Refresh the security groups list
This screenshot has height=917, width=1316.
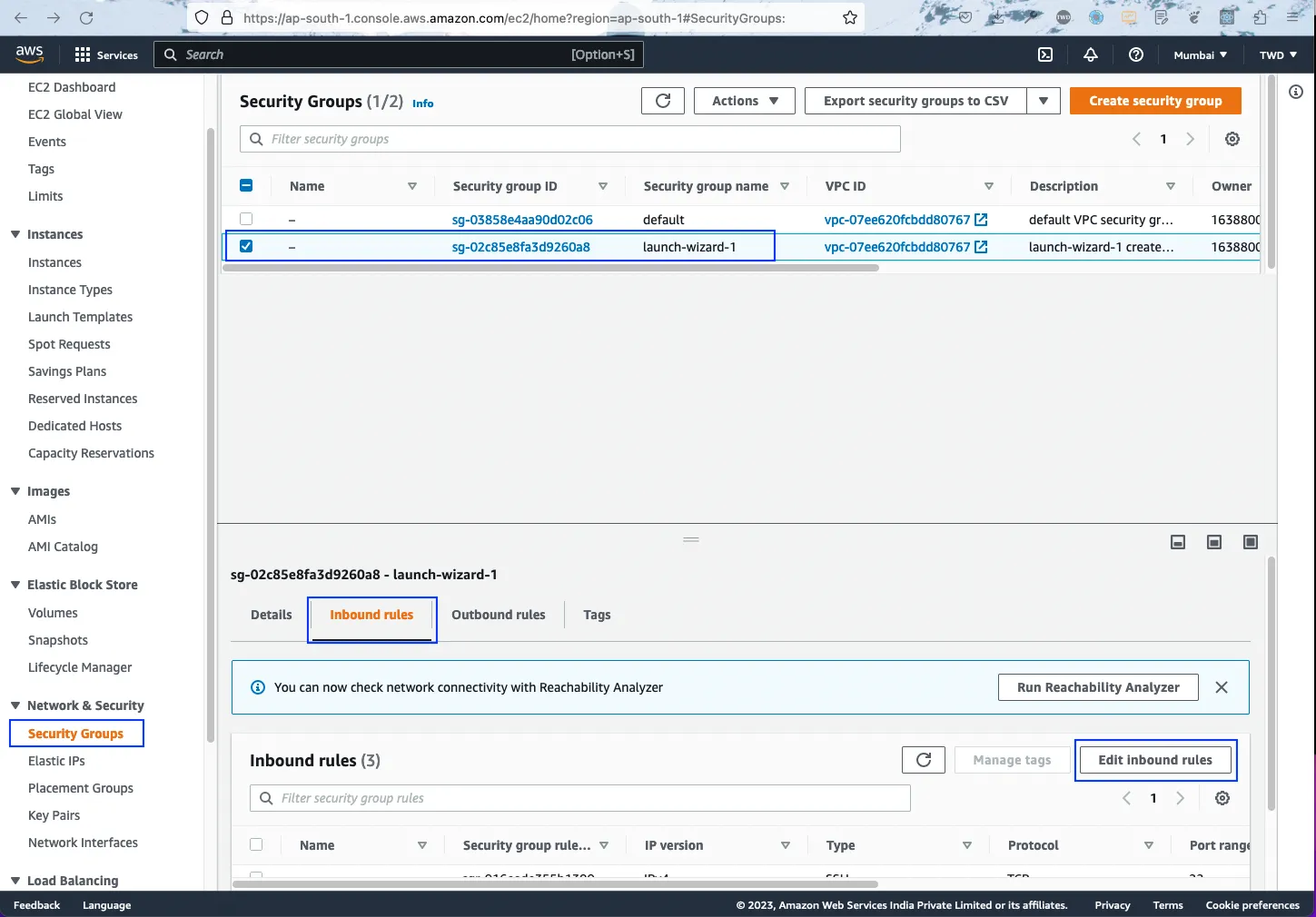tap(663, 101)
